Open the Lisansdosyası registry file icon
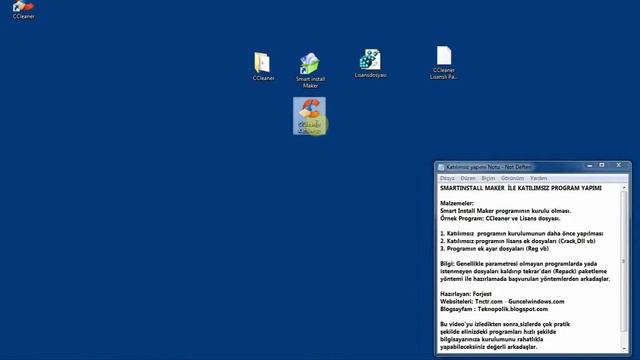Image resolution: width=640 pixels, height=360 pixels. click(371, 63)
